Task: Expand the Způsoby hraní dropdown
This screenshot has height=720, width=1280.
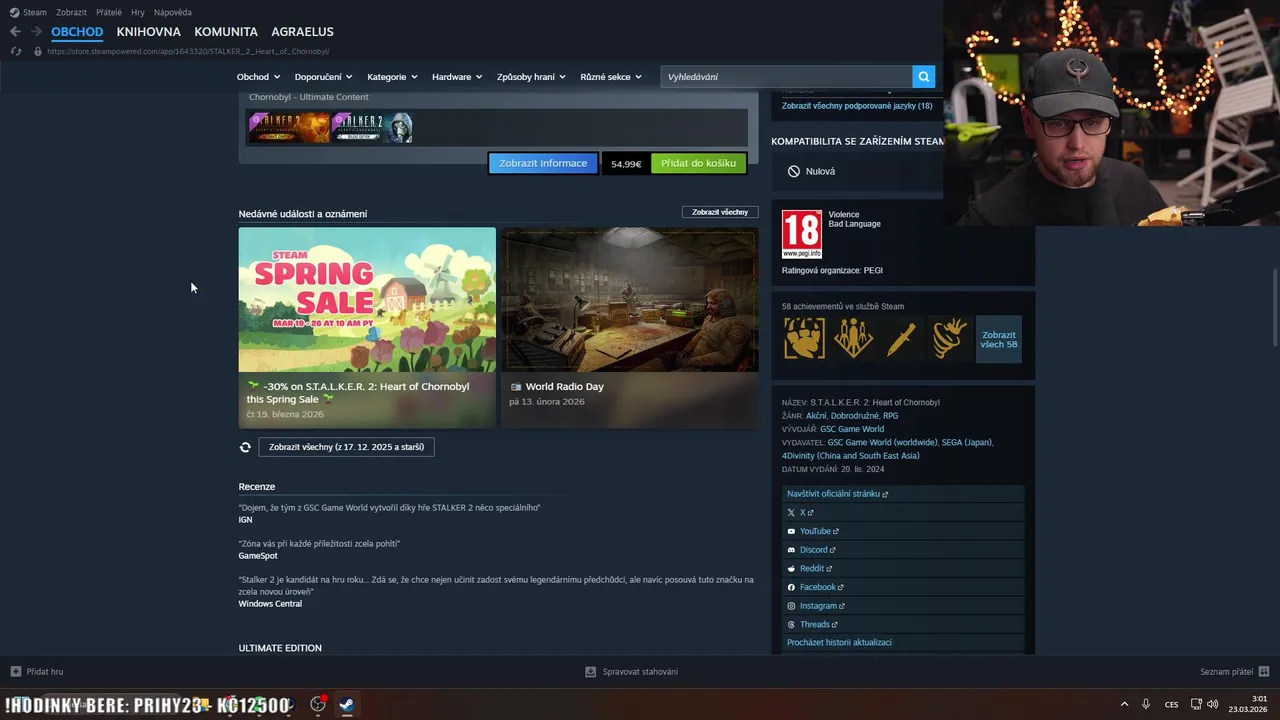Action: [x=531, y=77]
